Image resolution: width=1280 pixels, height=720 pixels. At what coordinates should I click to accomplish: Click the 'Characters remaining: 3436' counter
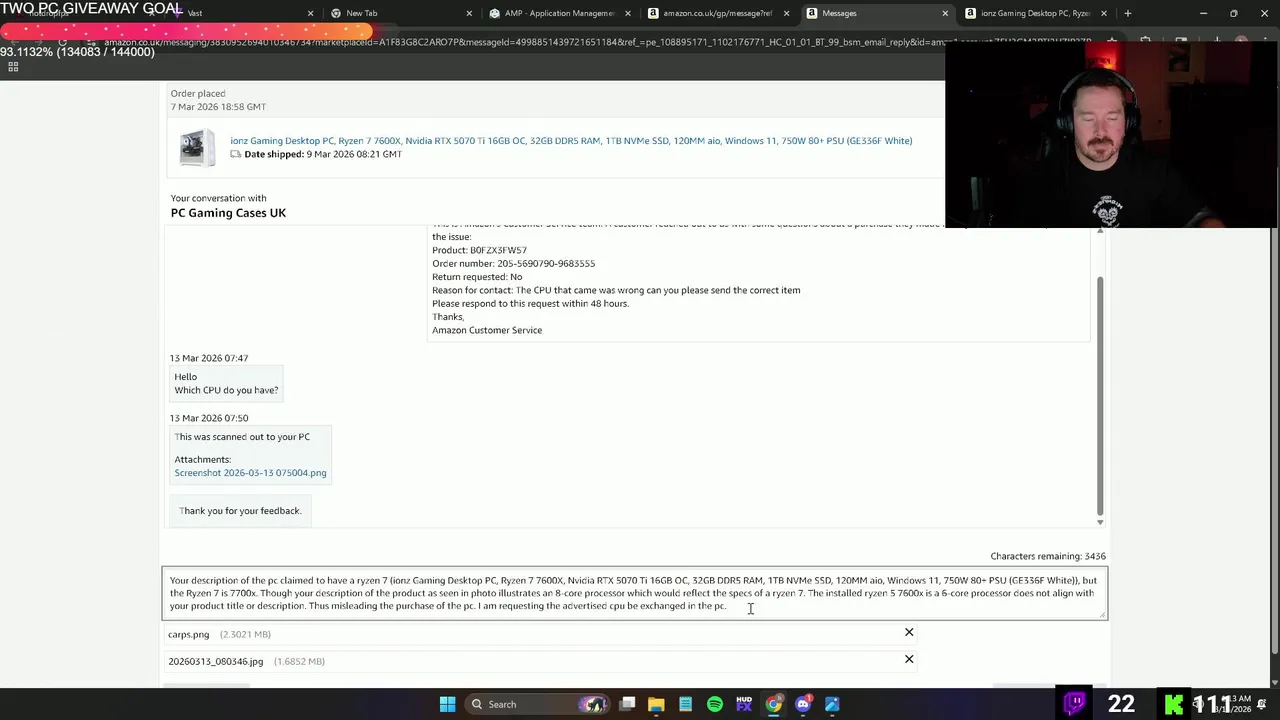point(1048,556)
